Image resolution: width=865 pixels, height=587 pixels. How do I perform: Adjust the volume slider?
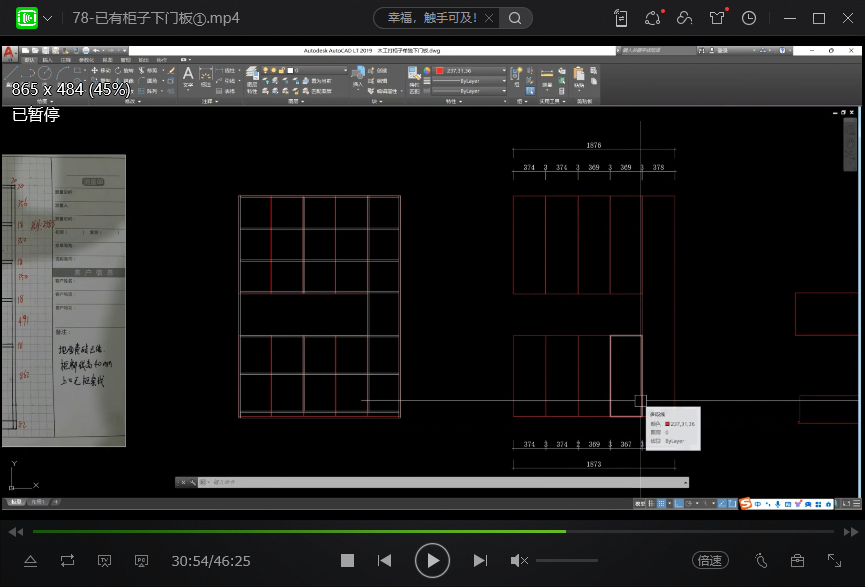[x=567, y=561]
